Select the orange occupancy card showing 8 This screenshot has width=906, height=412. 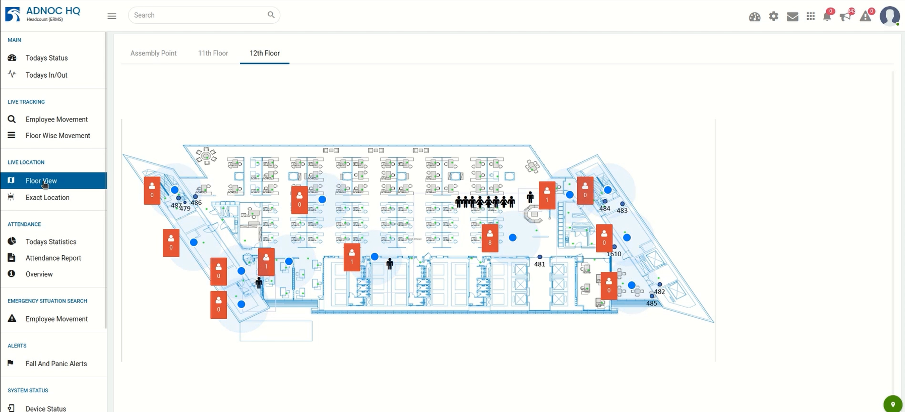tap(490, 237)
